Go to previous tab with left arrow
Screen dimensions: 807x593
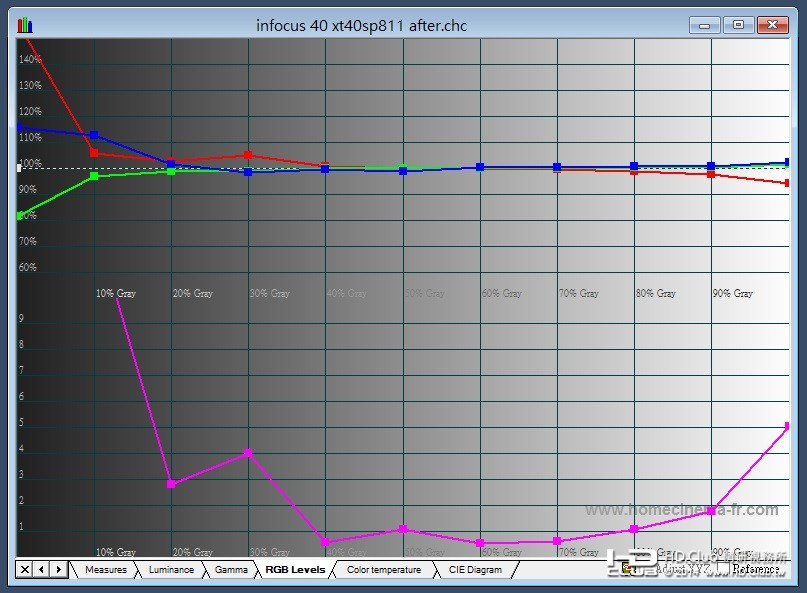[42, 569]
